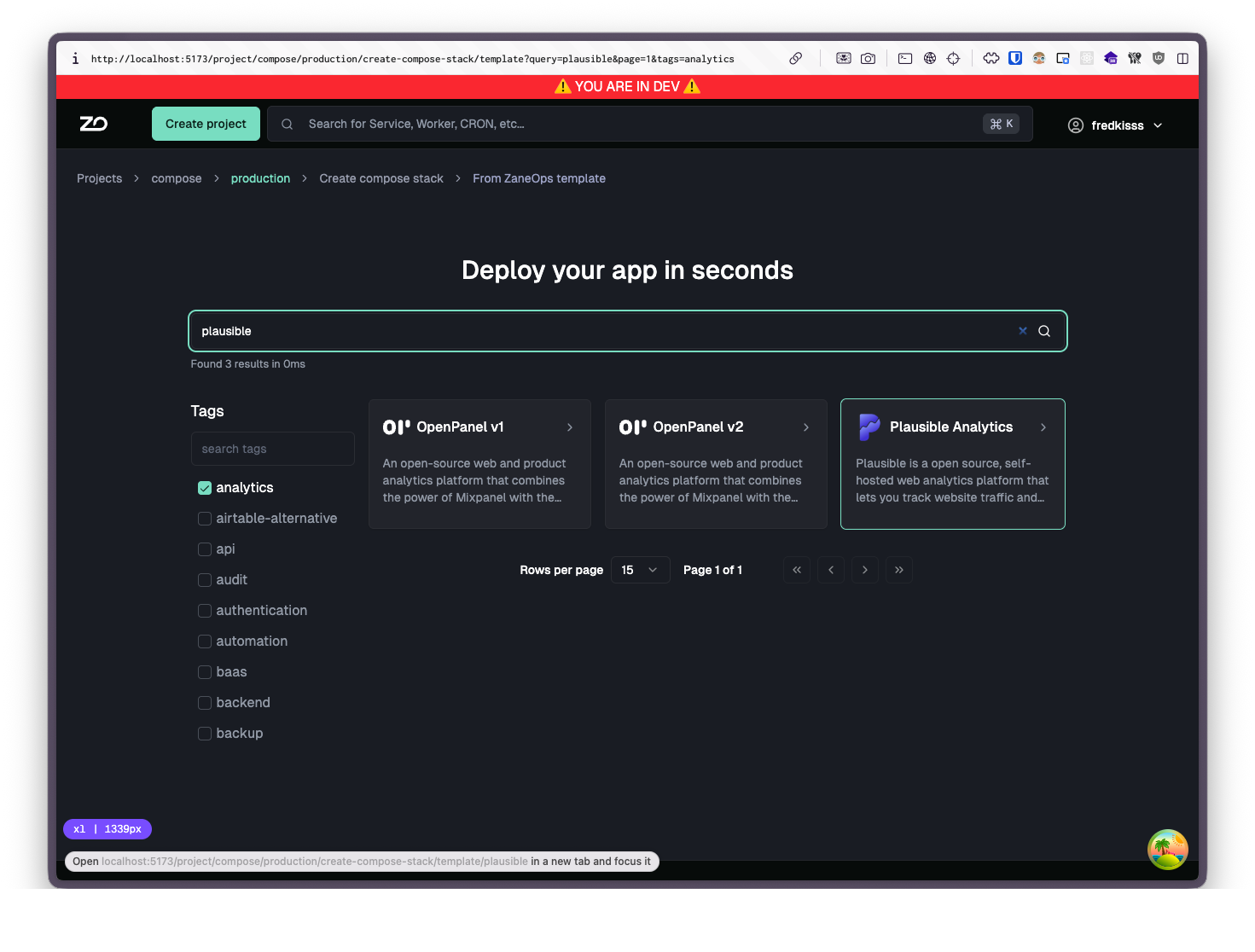
Task: Tick the backend tag checkbox
Action: point(205,703)
